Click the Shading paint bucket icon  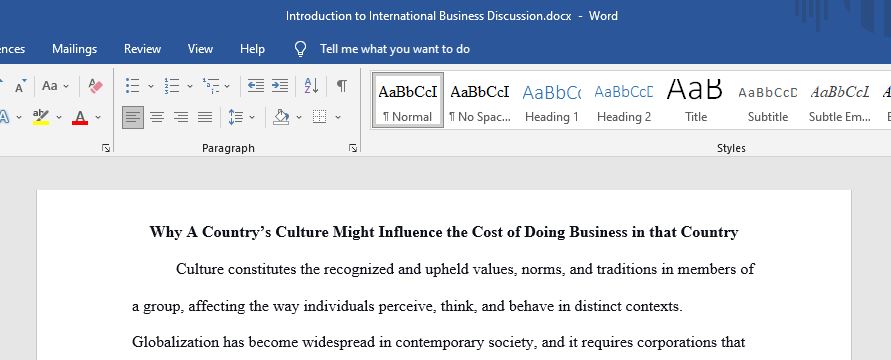281,117
